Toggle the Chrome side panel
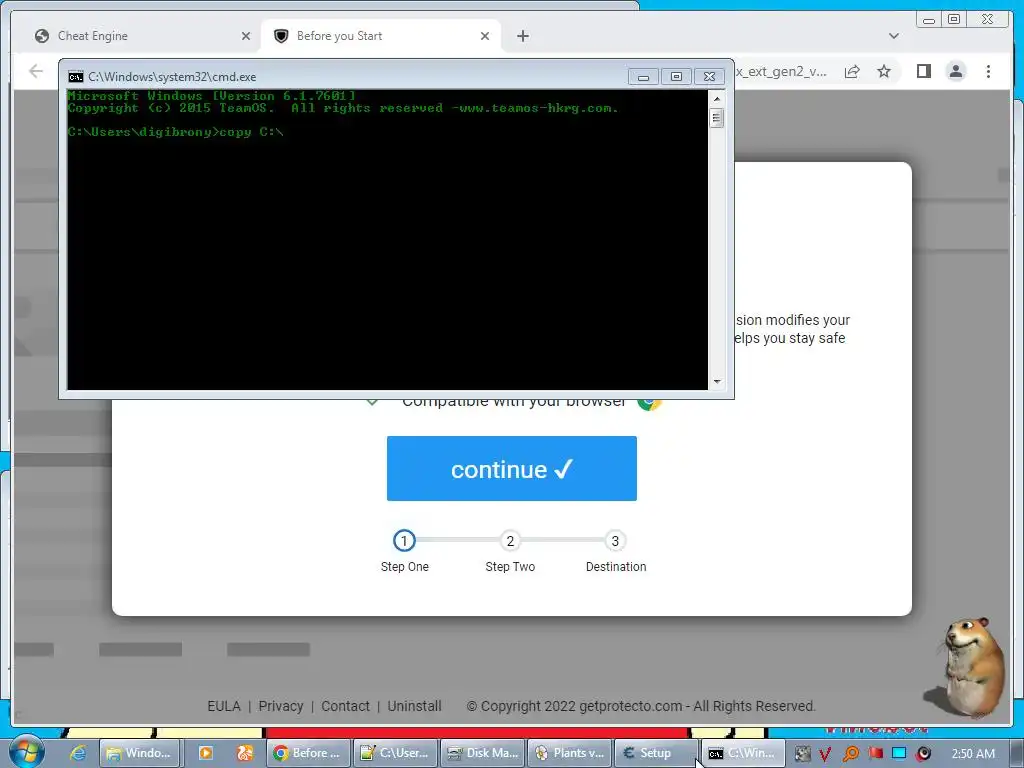Image resolution: width=1024 pixels, height=768 pixels. click(x=923, y=71)
